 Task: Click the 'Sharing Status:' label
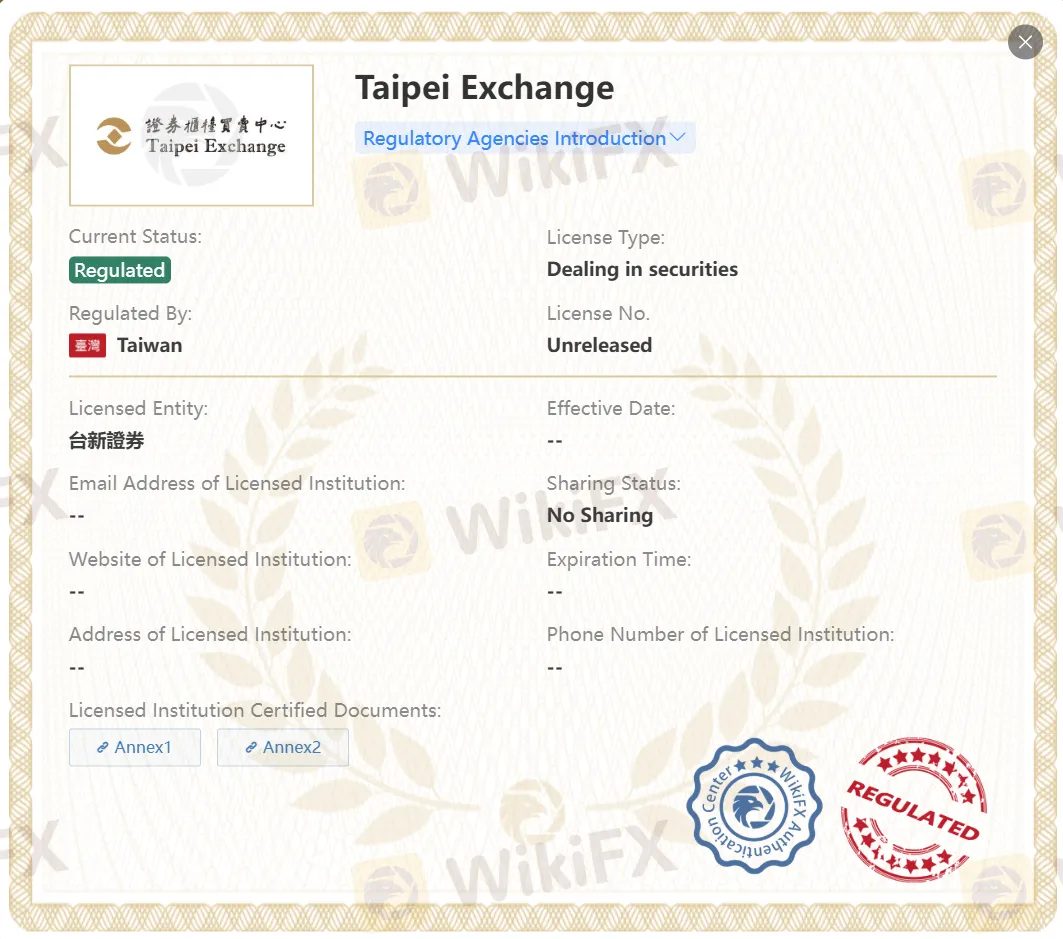(614, 483)
